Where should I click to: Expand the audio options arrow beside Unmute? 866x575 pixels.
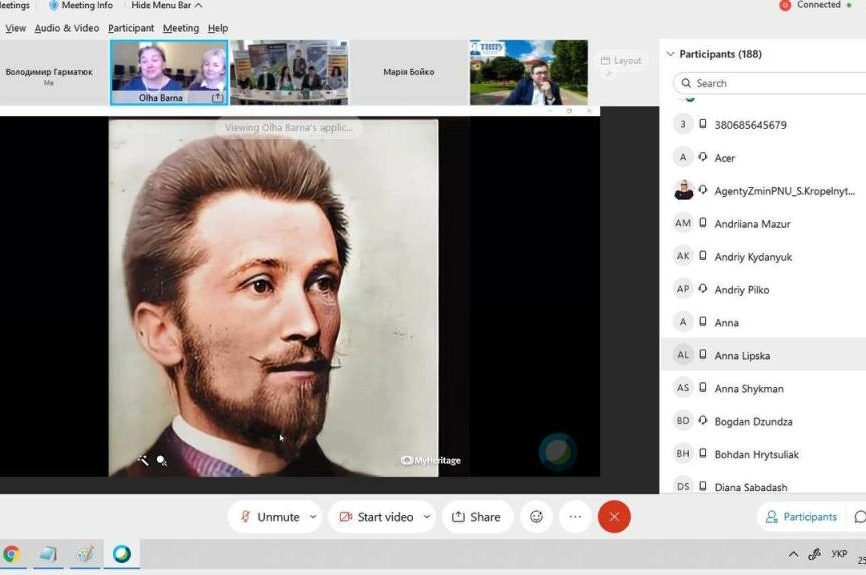click(313, 517)
